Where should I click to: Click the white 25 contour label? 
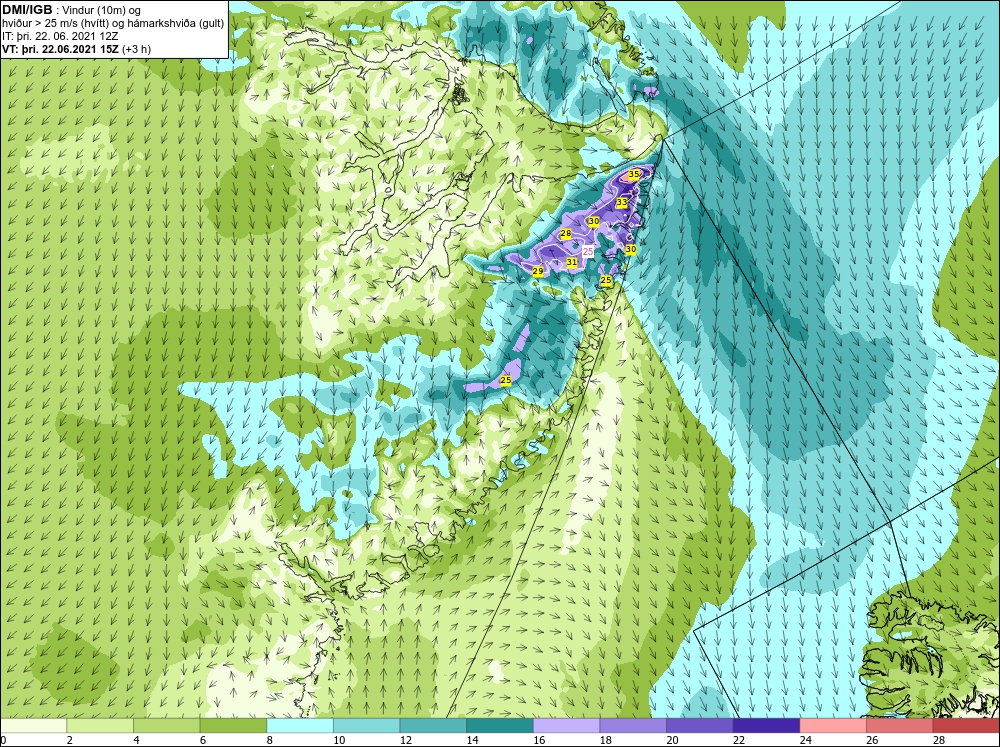pos(588,251)
